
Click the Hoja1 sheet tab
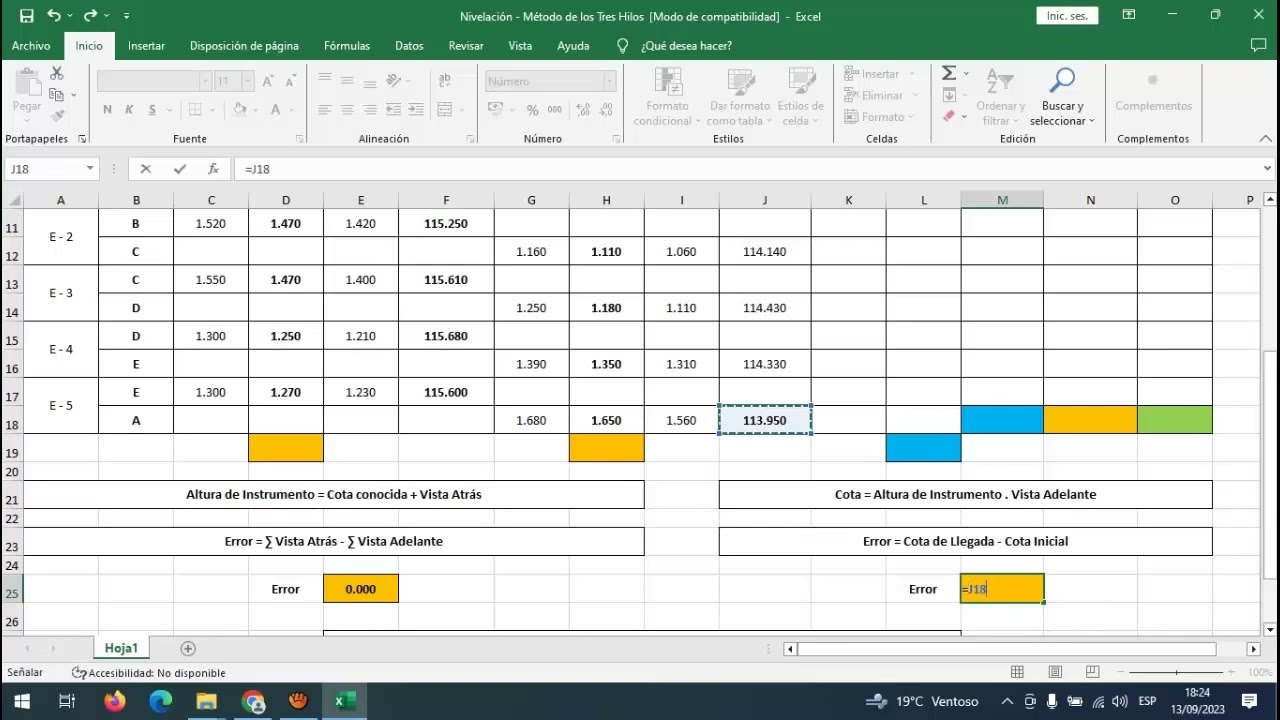coord(121,648)
